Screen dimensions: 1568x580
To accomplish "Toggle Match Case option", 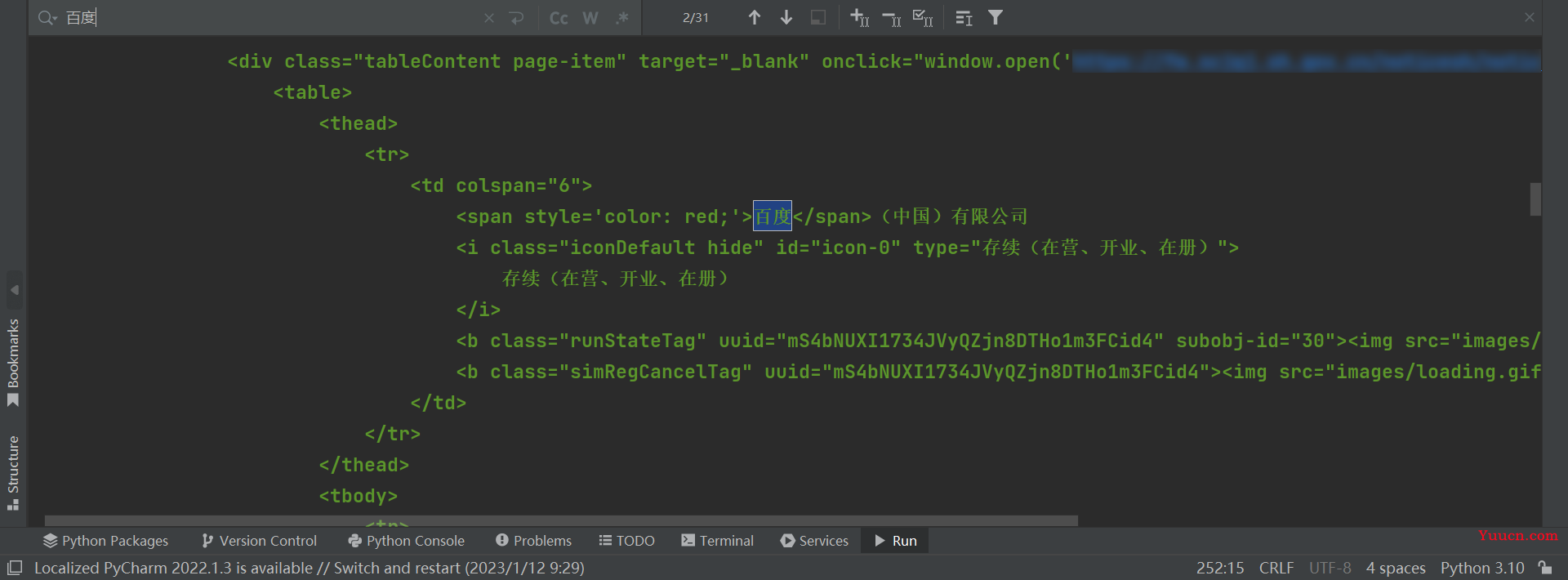I will [x=559, y=18].
